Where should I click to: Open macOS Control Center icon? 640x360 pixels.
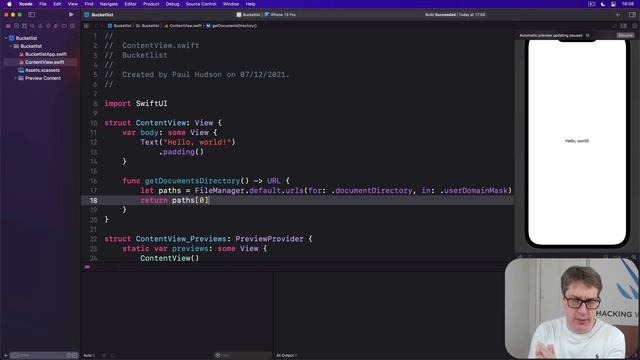click(x=613, y=4)
